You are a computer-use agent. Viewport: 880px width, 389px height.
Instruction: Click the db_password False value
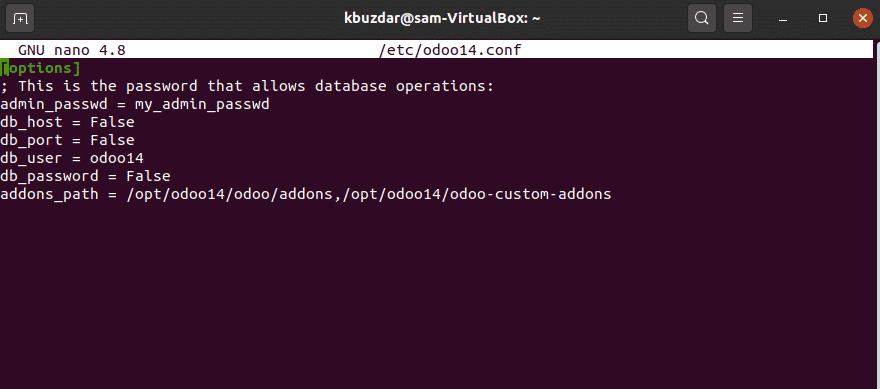coord(148,176)
